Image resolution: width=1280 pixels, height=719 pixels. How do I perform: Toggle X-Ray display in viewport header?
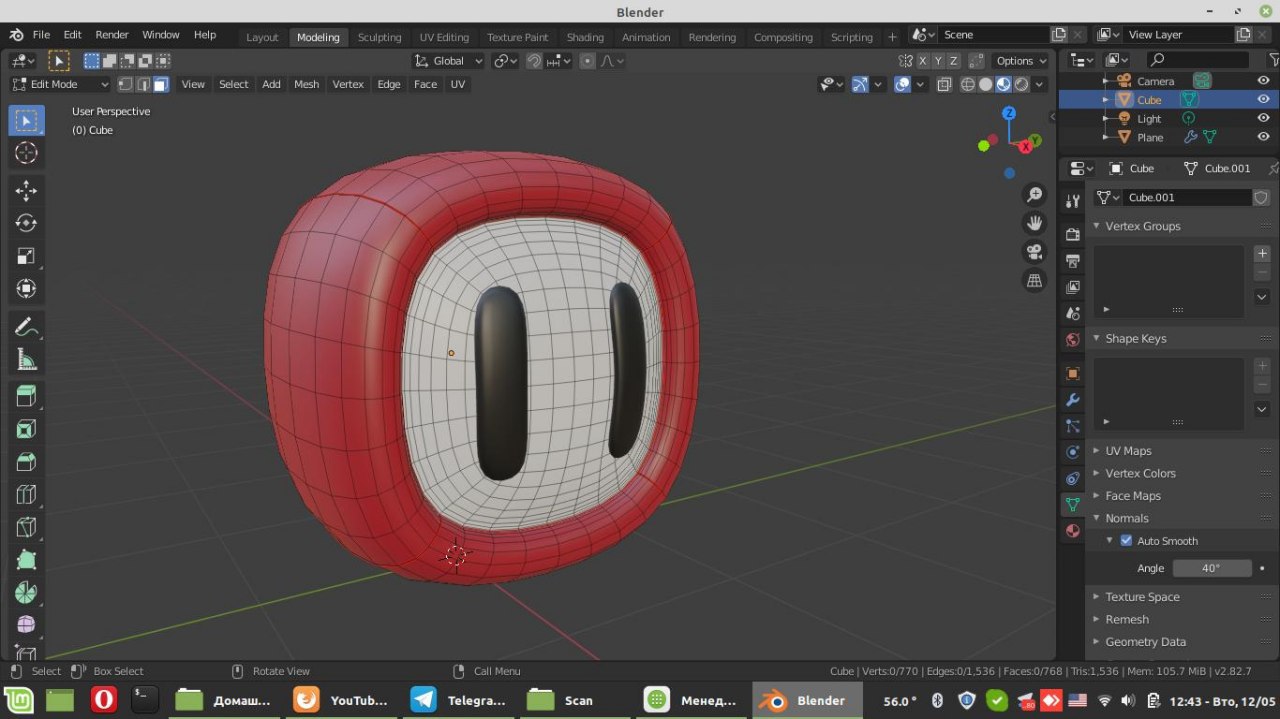tap(944, 84)
